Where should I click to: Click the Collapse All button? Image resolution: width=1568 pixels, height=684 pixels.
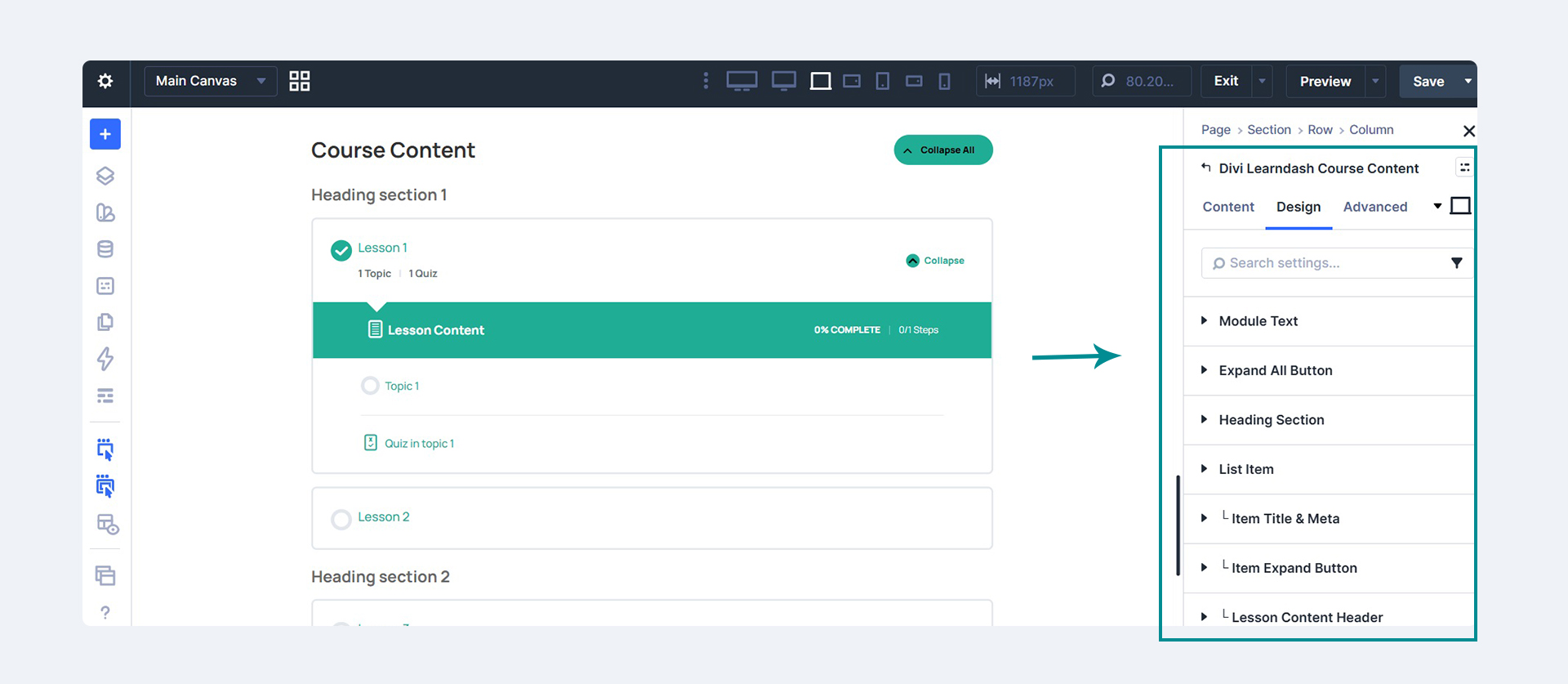(x=943, y=150)
